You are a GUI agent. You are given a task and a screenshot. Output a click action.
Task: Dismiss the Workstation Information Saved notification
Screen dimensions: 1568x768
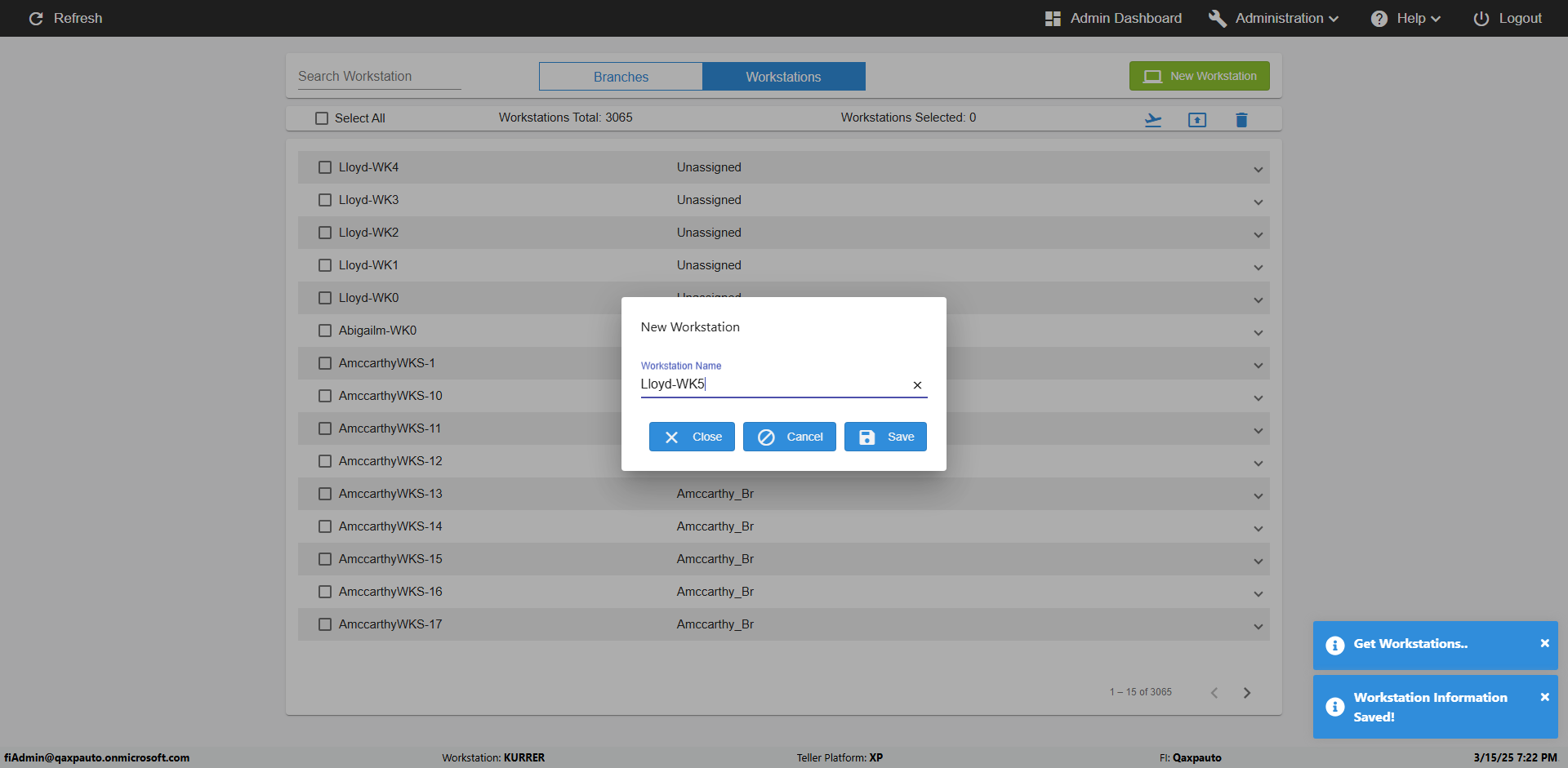click(x=1544, y=697)
